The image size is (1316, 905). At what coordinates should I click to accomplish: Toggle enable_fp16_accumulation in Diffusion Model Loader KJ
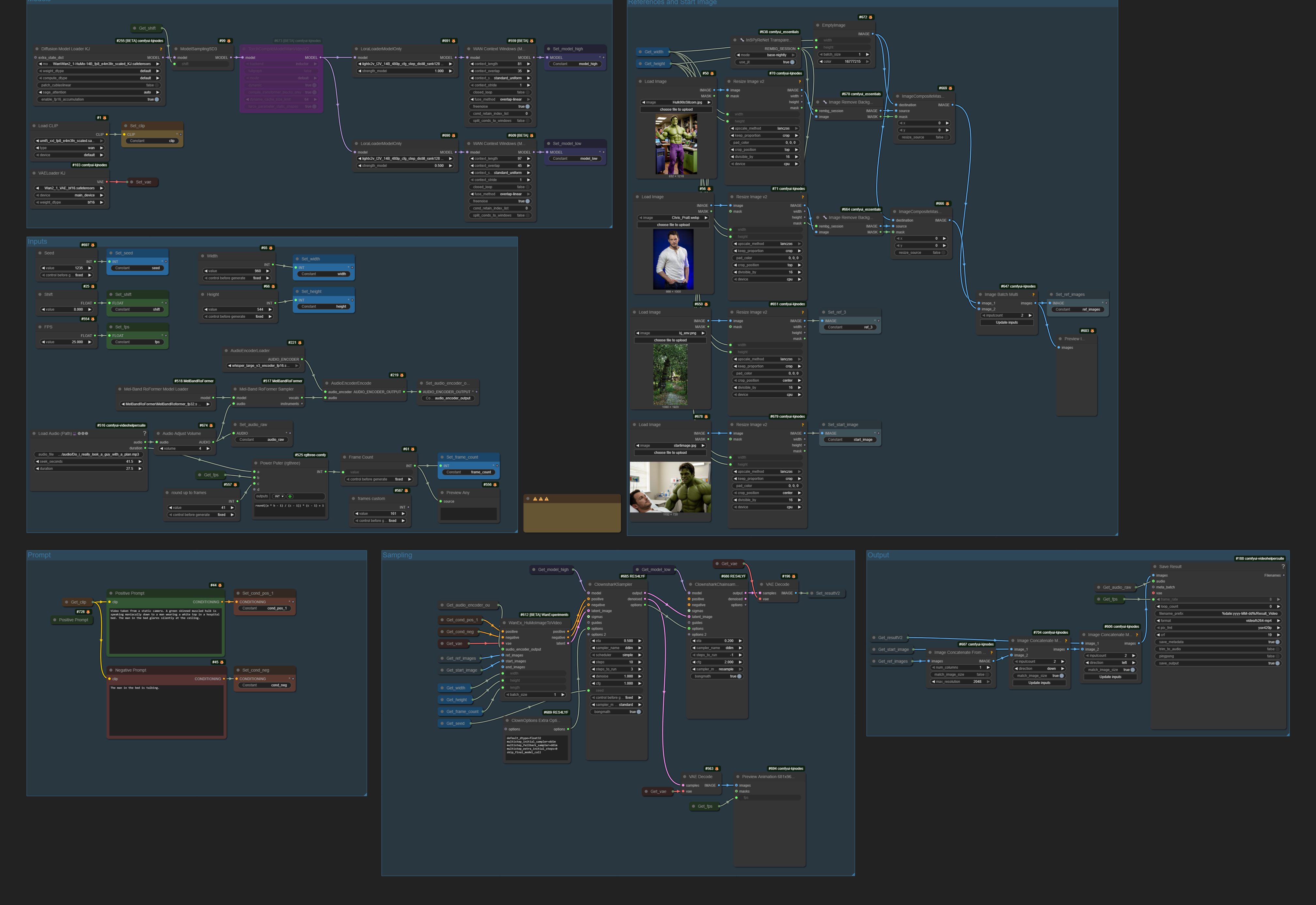click(157, 99)
